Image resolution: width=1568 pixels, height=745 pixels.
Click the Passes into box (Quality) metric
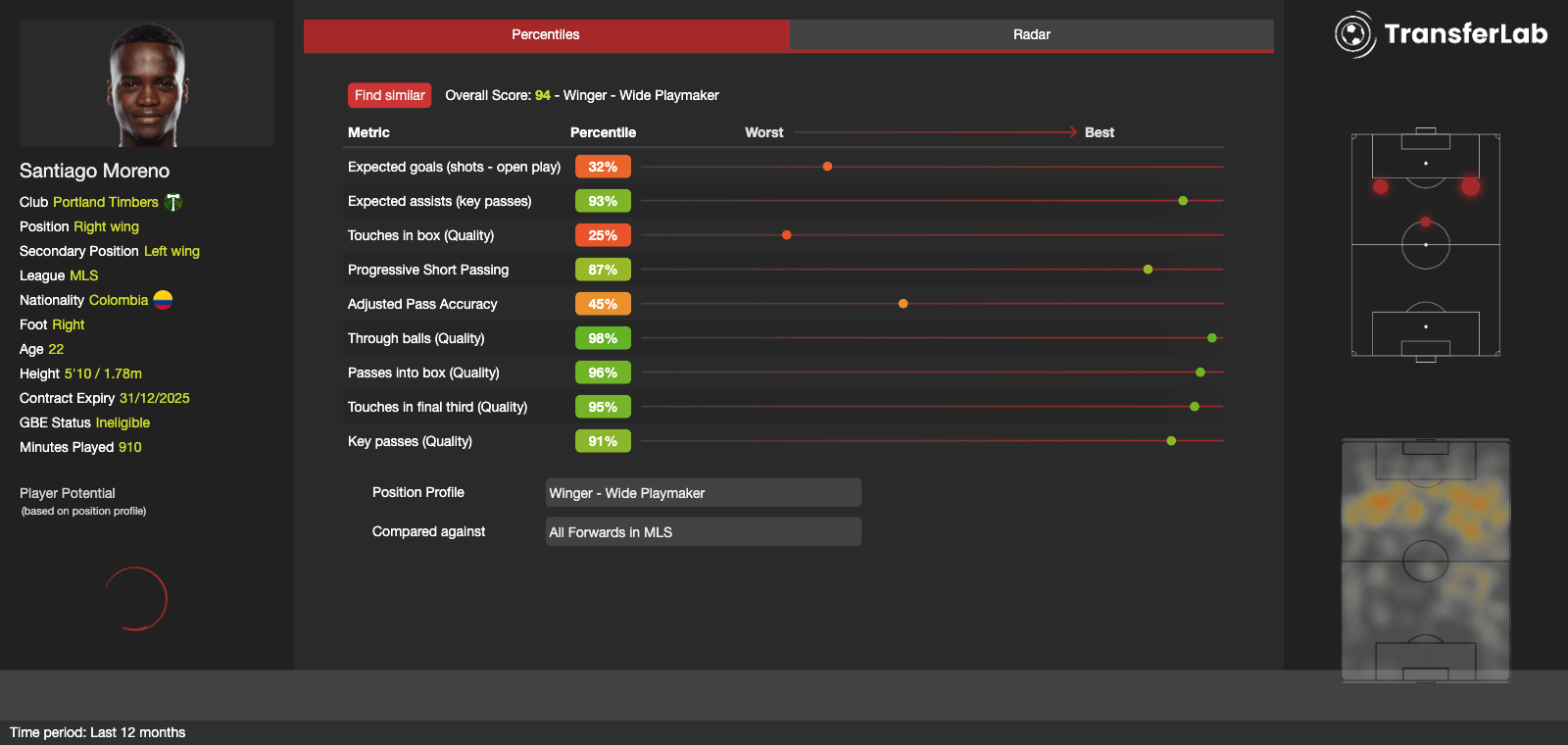(x=423, y=372)
